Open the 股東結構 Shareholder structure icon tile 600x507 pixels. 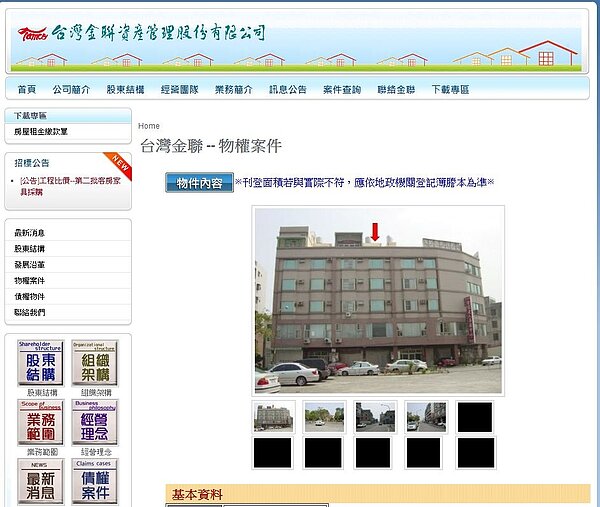41,363
